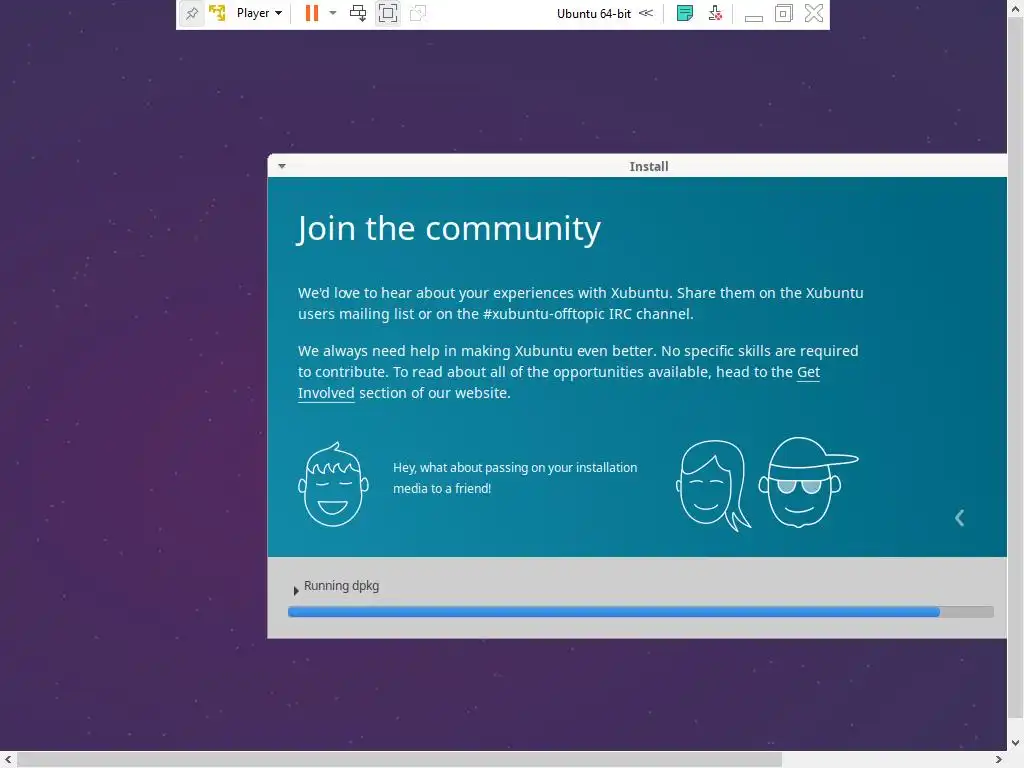Collapse toolbar with double chevron
This screenshot has height=768, width=1024.
pos(646,13)
